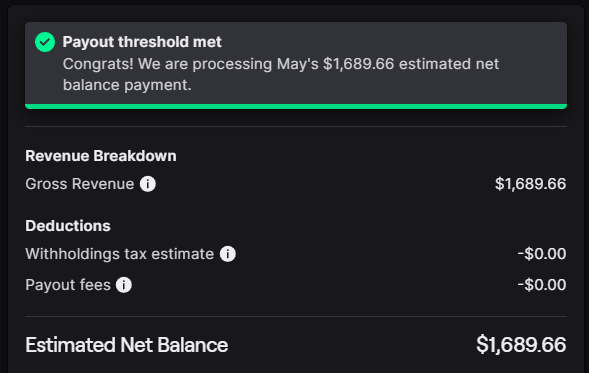The width and height of the screenshot is (589, 373).
Task: Click the withholdings tax -$0.00 value
Action: 542,254
